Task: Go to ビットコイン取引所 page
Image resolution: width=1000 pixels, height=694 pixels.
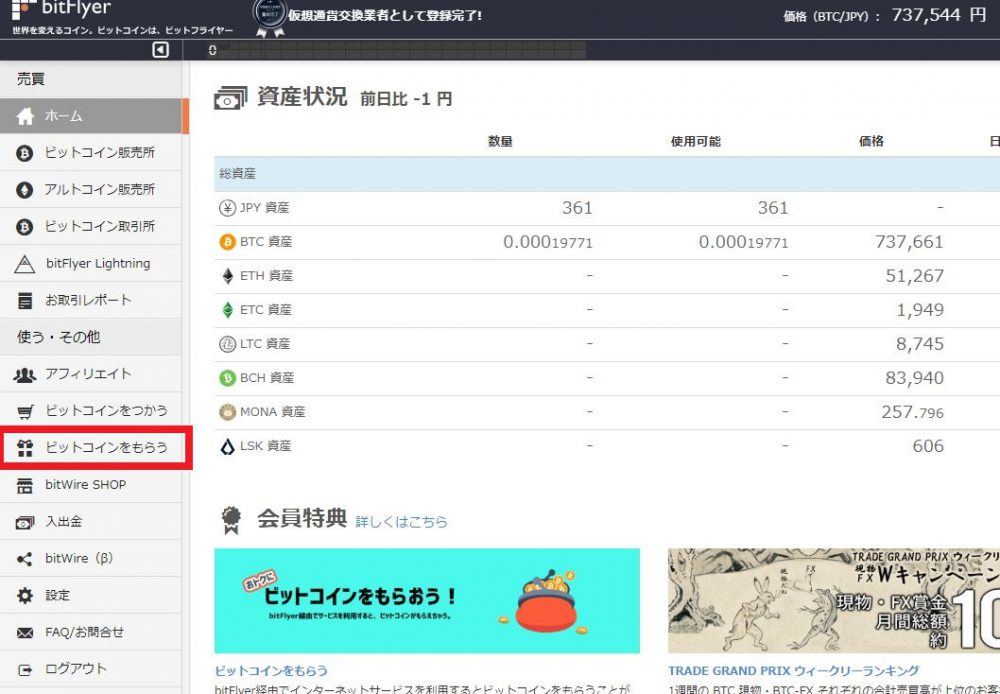Action: point(99,227)
